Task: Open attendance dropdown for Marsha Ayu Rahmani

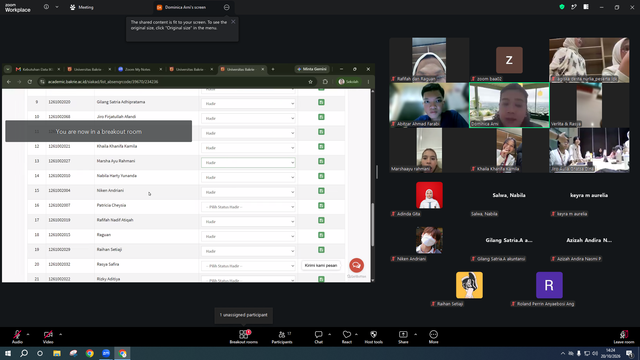Action: click(x=248, y=162)
